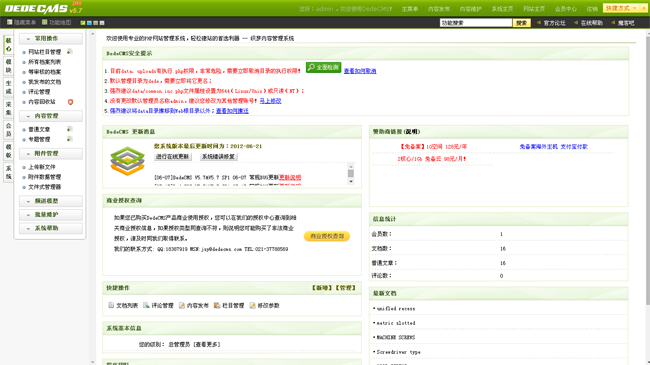Open the red 更新说明 link
Screen dimensions: 650x365
point(290,177)
